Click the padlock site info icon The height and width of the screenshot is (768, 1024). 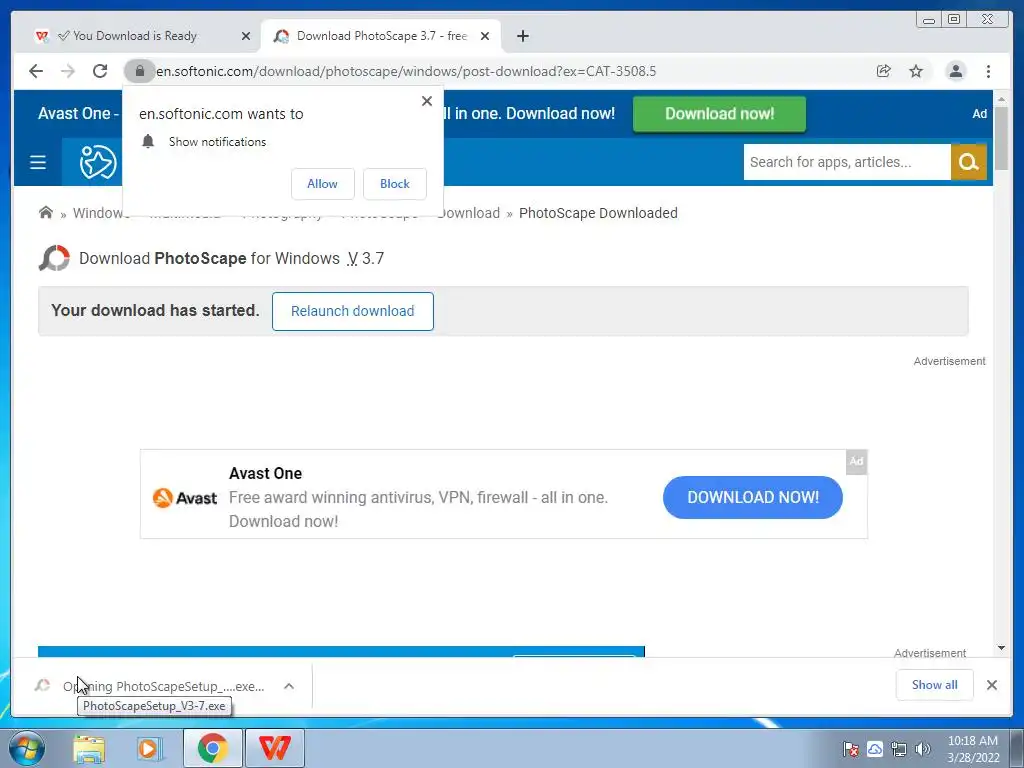pyautogui.click(x=139, y=71)
